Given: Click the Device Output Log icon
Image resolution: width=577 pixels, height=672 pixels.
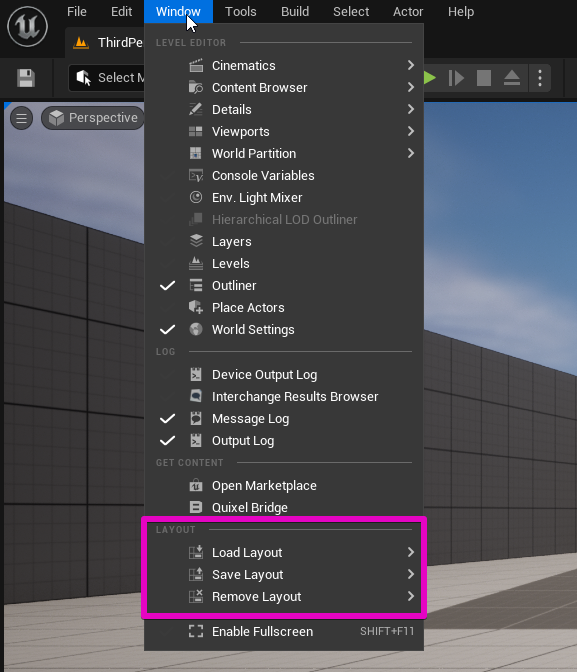Looking at the screenshot, I should coord(196,374).
